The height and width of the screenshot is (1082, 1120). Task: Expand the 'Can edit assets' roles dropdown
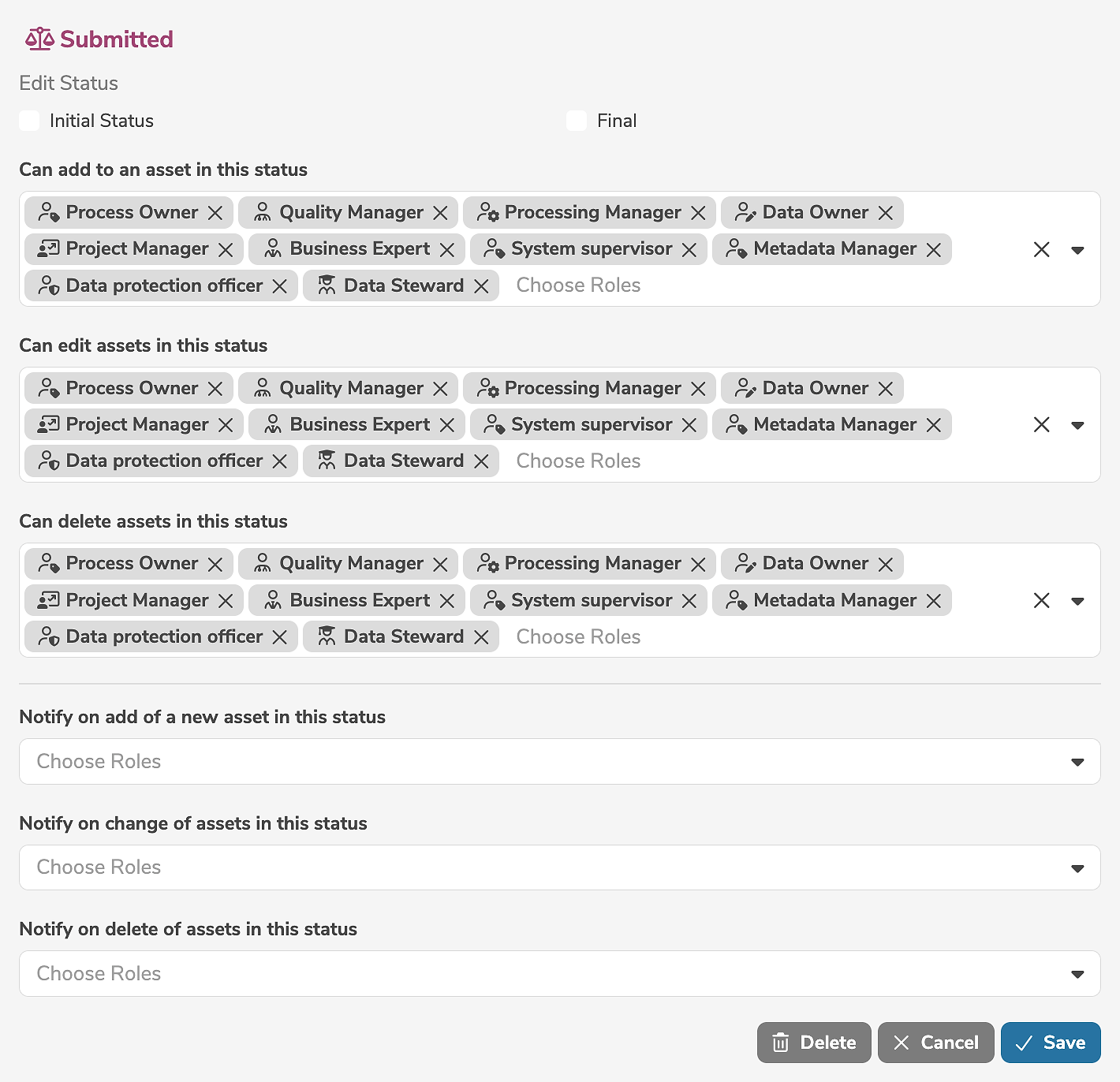tap(1077, 426)
